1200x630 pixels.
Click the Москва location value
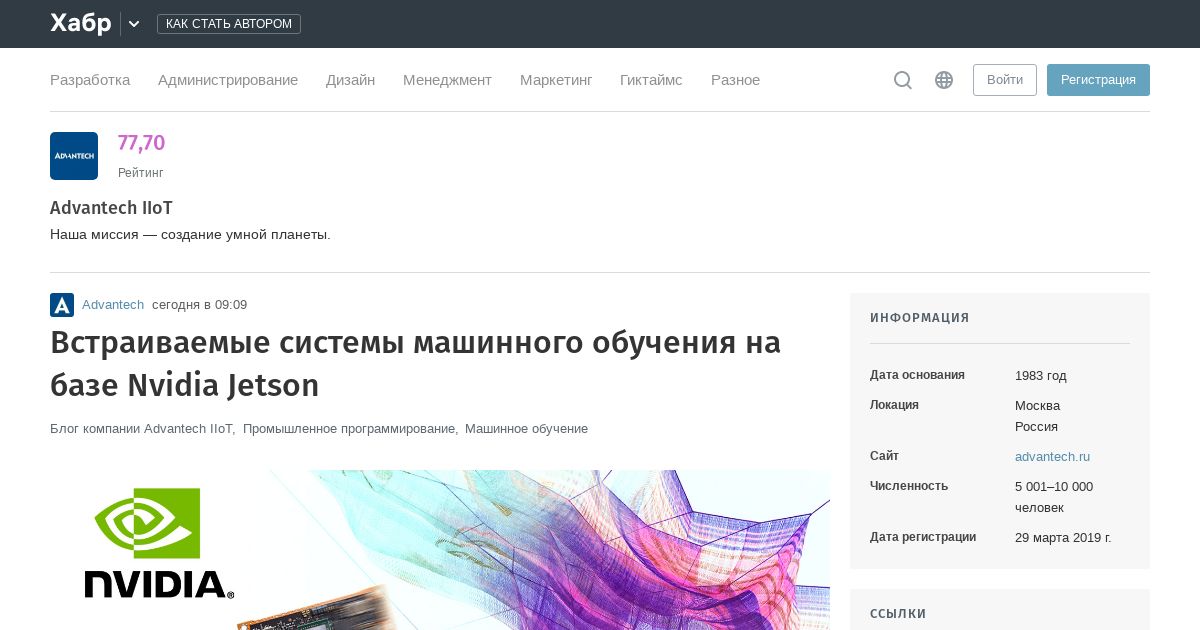[1037, 406]
